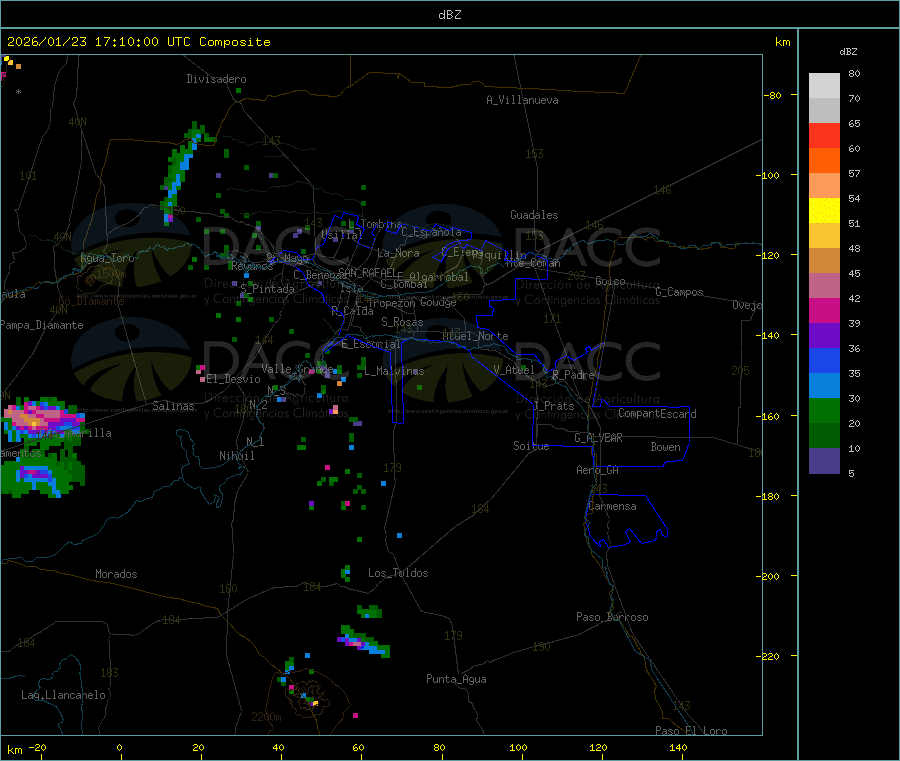
Task: Click the Salinas label on the map
Action: (x=173, y=406)
